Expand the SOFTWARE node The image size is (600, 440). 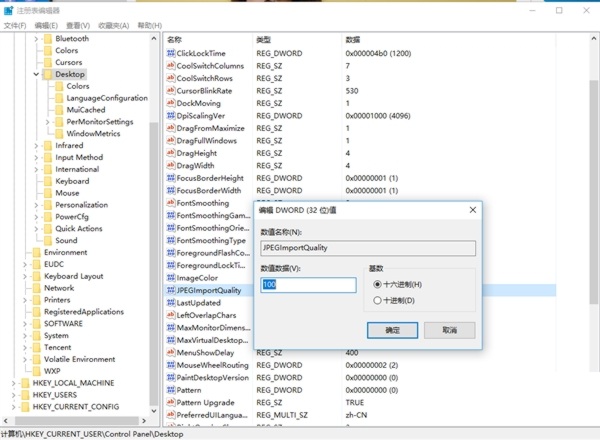[25, 324]
